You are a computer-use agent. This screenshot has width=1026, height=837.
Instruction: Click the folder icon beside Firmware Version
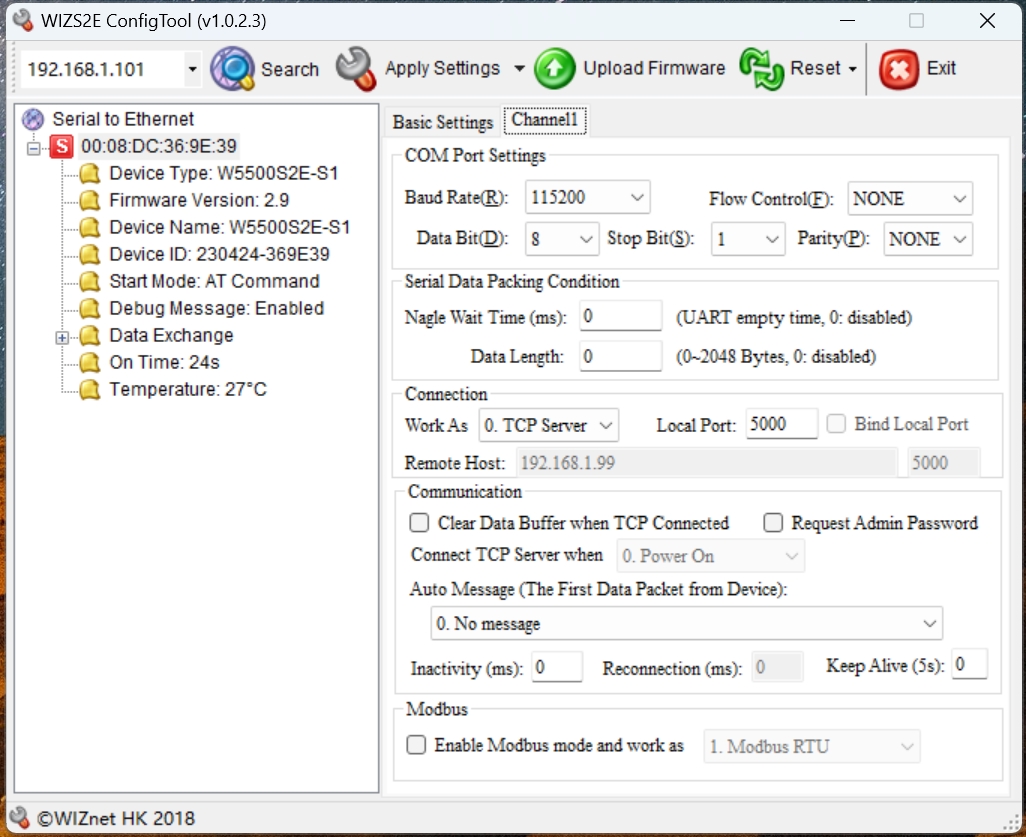(90, 200)
